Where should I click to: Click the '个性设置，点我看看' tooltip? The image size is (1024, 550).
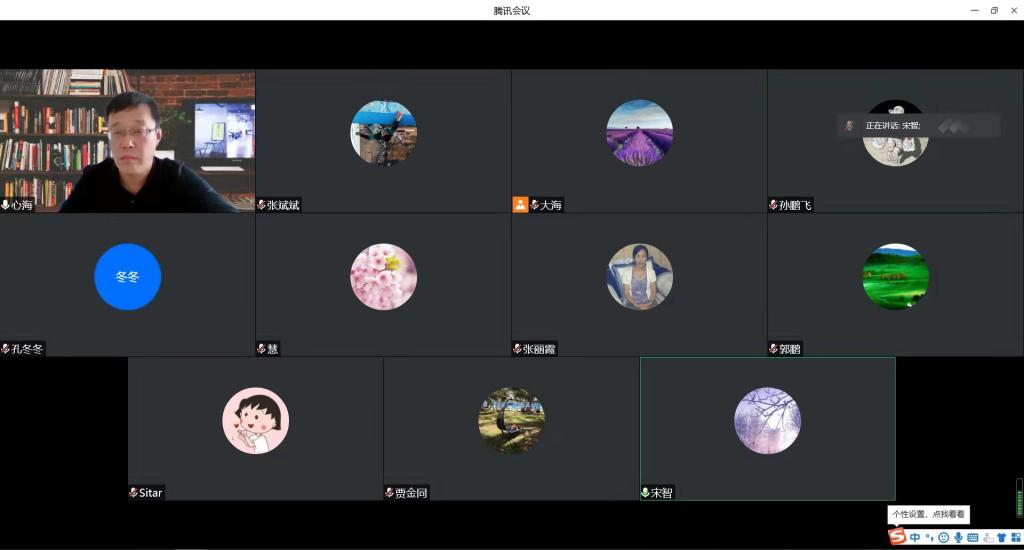pyautogui.click(x=928, y=514)
